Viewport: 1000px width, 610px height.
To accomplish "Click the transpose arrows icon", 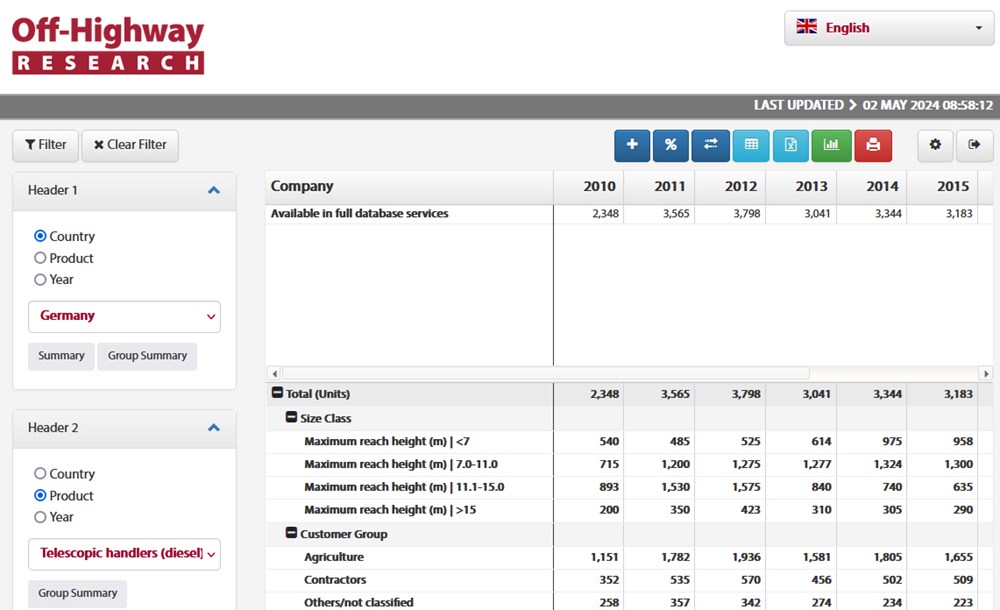I will coord(711,145).
